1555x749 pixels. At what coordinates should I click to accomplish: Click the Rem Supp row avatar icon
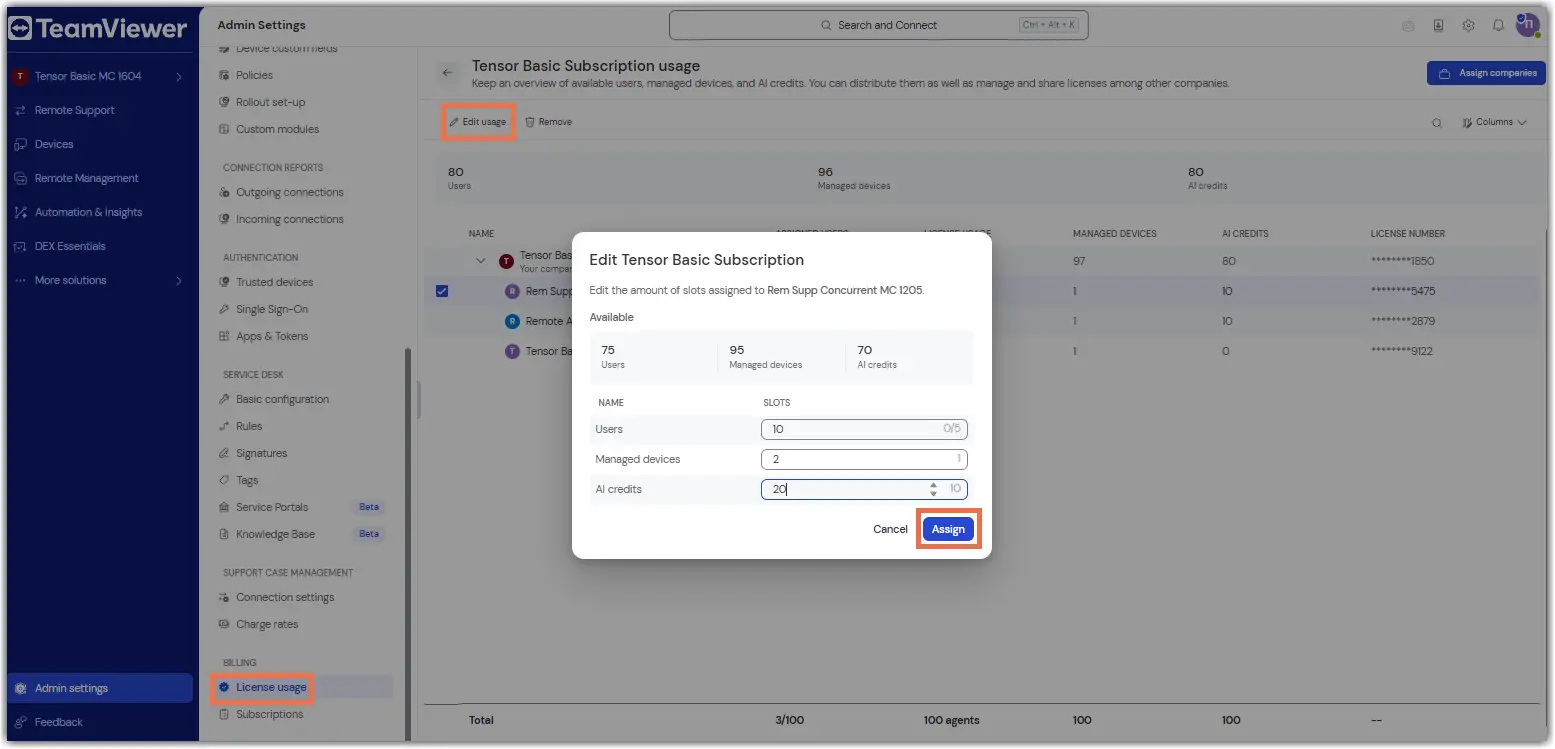[x=513, y=291]
